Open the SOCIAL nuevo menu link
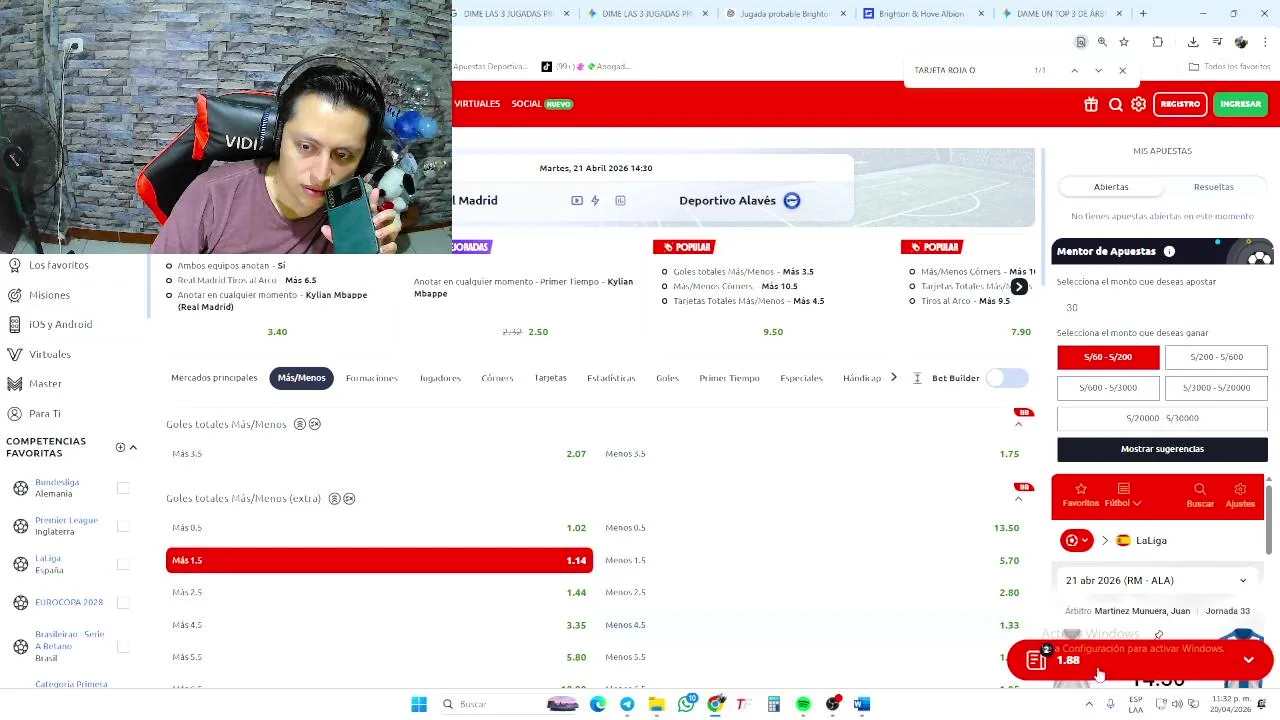The width and height of the screenshot is (1280, 720). 541,104
